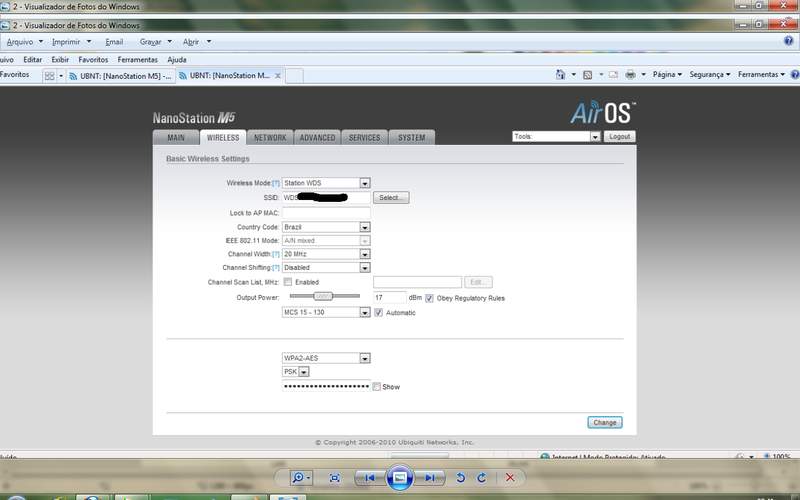Open the browser new tab button
Image resolution: width=800 pixels, height=500 pixels.
tap(294, 76)
